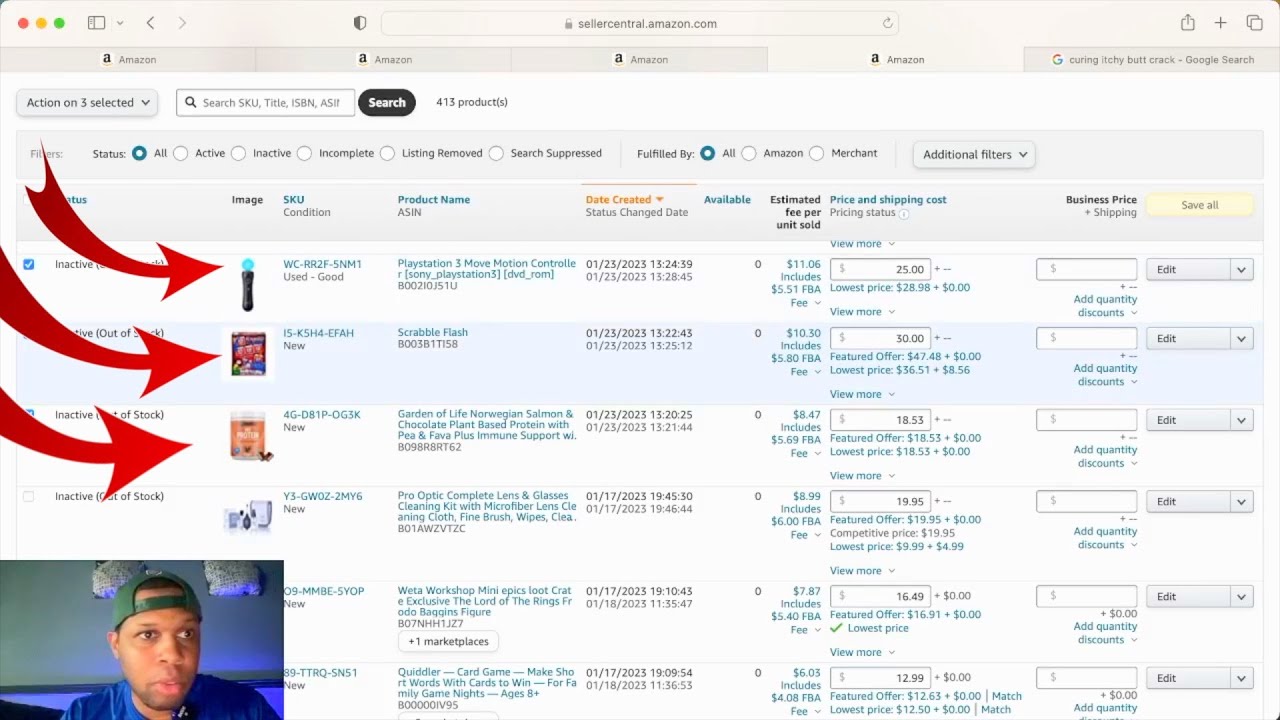The image size is (1280, 720).
Task: Open Scrabble Flash product link
Action: click(433, 332)
